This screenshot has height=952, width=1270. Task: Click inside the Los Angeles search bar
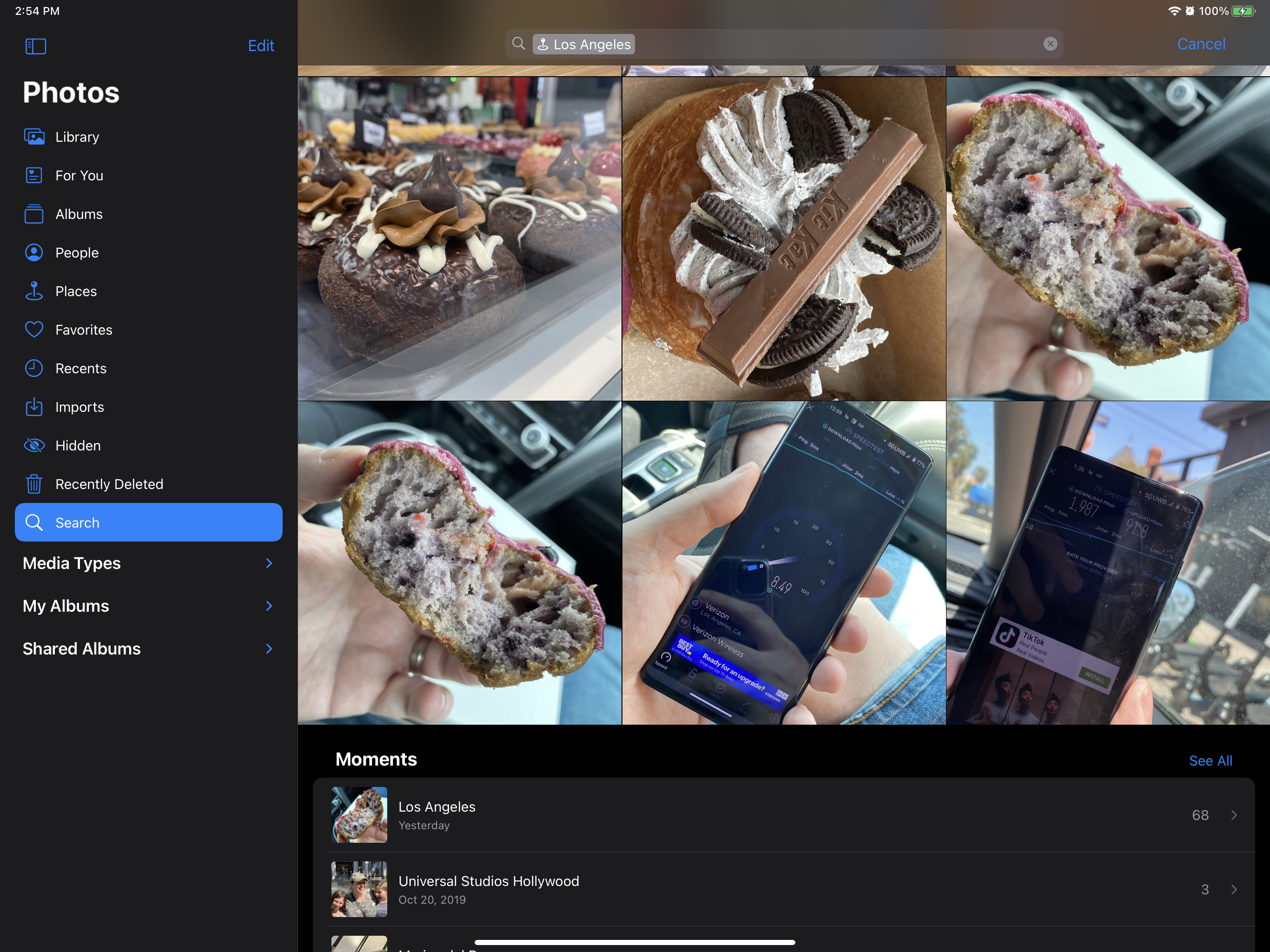(833, 44)
